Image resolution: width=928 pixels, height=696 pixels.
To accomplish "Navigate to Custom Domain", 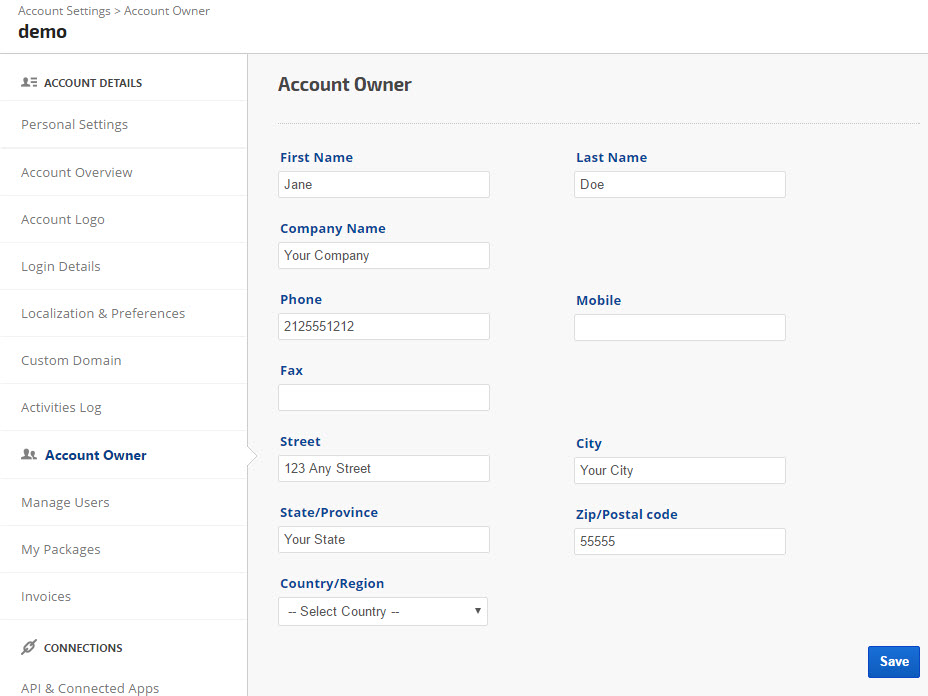I will pos(71,361).
